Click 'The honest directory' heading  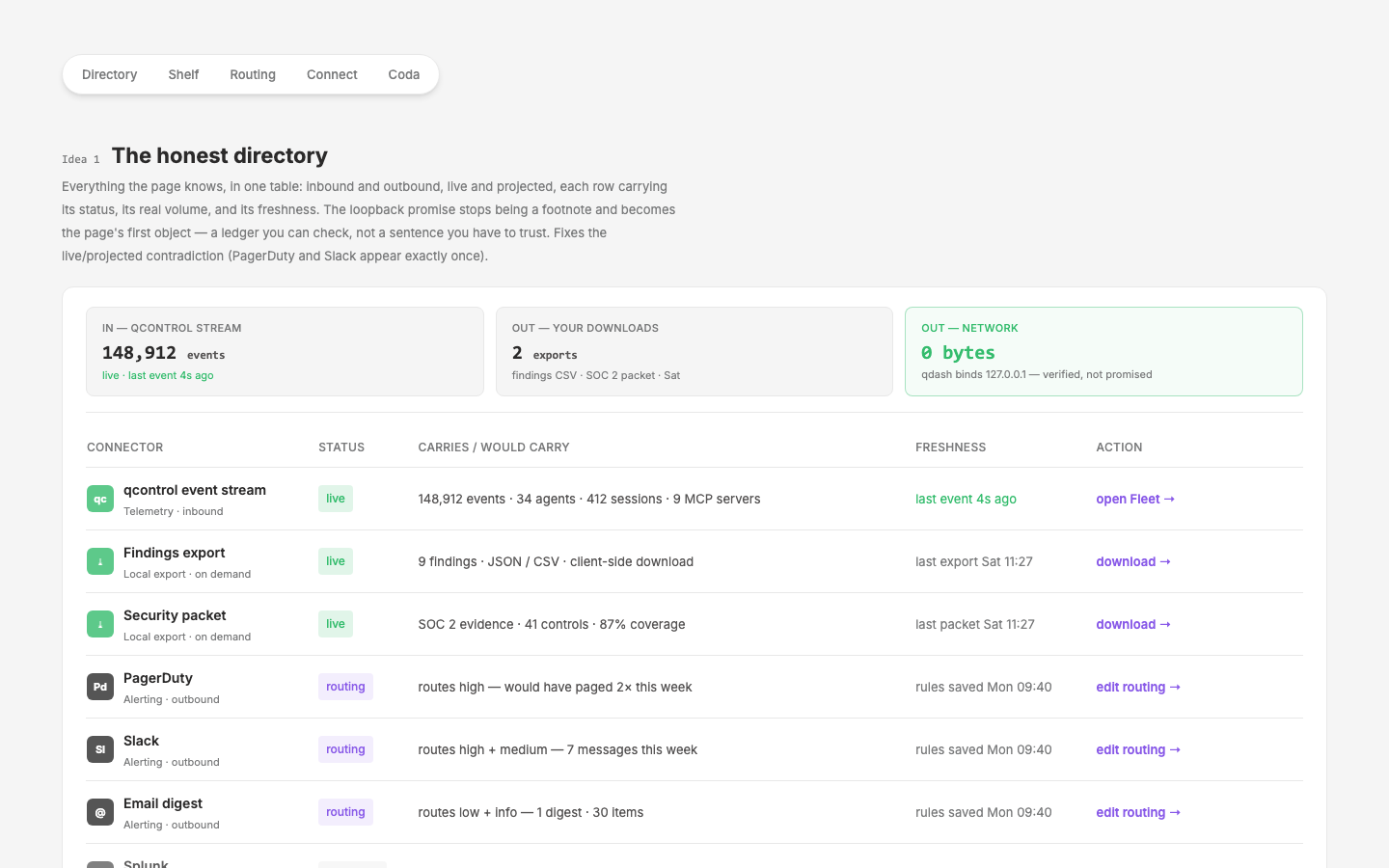pyautogui.click(x=220, y=155)
